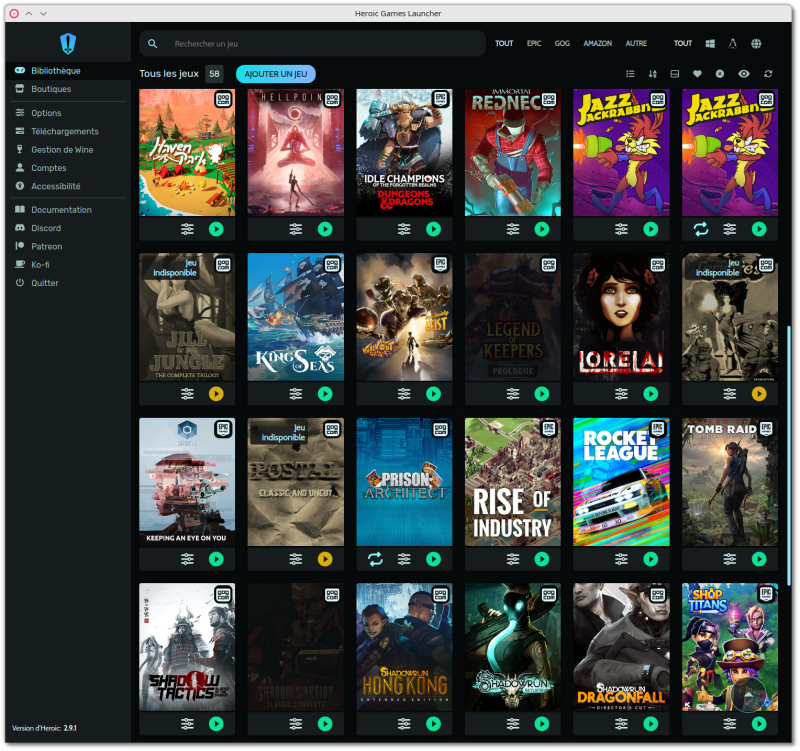Play Shadowrun Hong Kong
This screenshot has width=800, height=751.
coord(434,724)
